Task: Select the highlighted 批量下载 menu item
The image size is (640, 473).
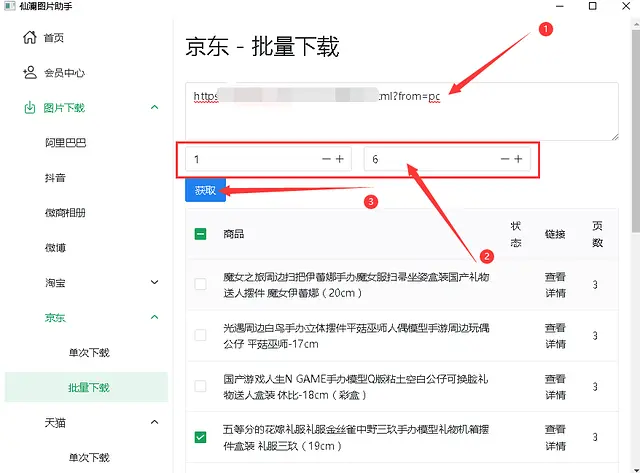Action: pos(86,387)
